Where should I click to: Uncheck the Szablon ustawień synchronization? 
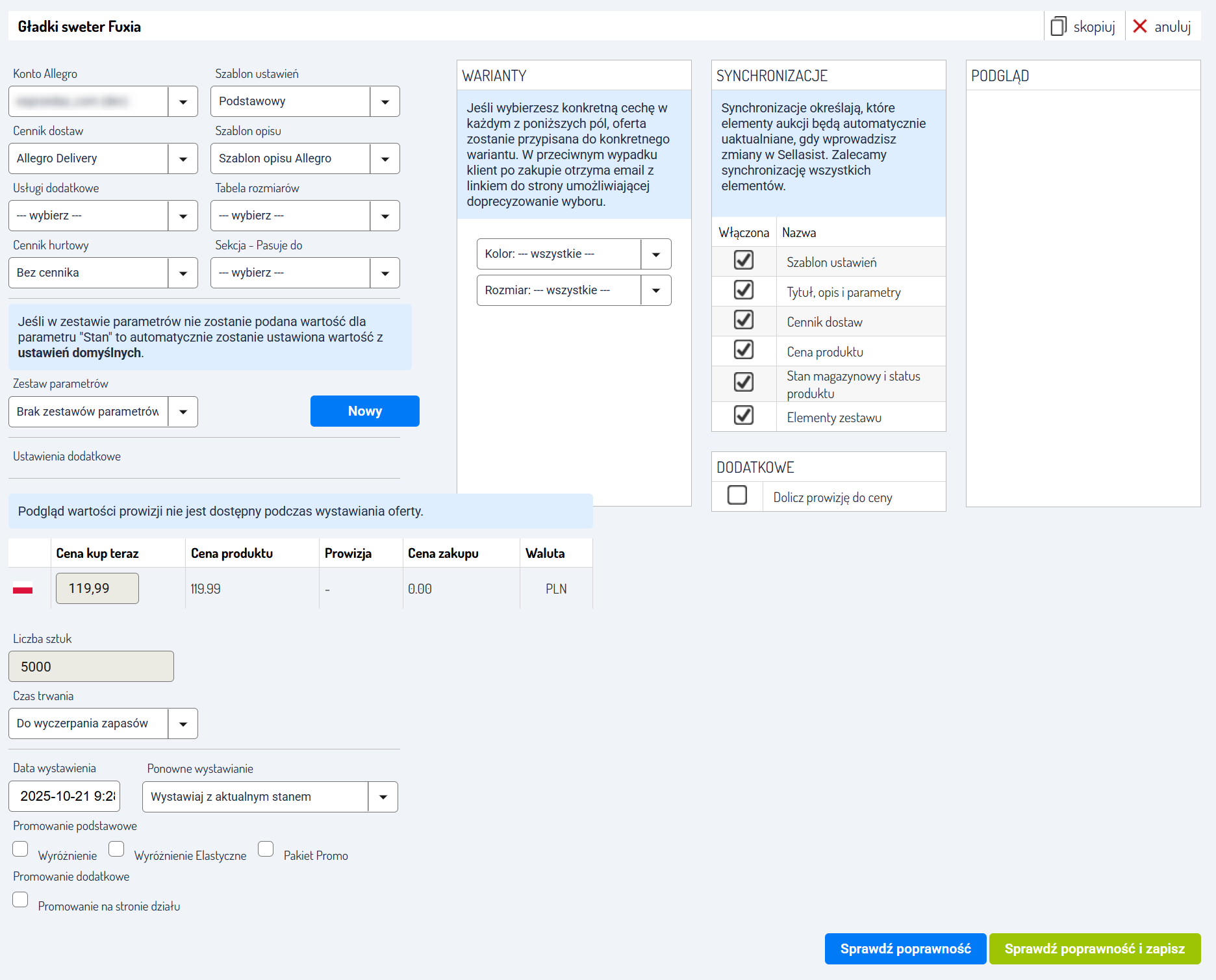click(x=744, y=260)
